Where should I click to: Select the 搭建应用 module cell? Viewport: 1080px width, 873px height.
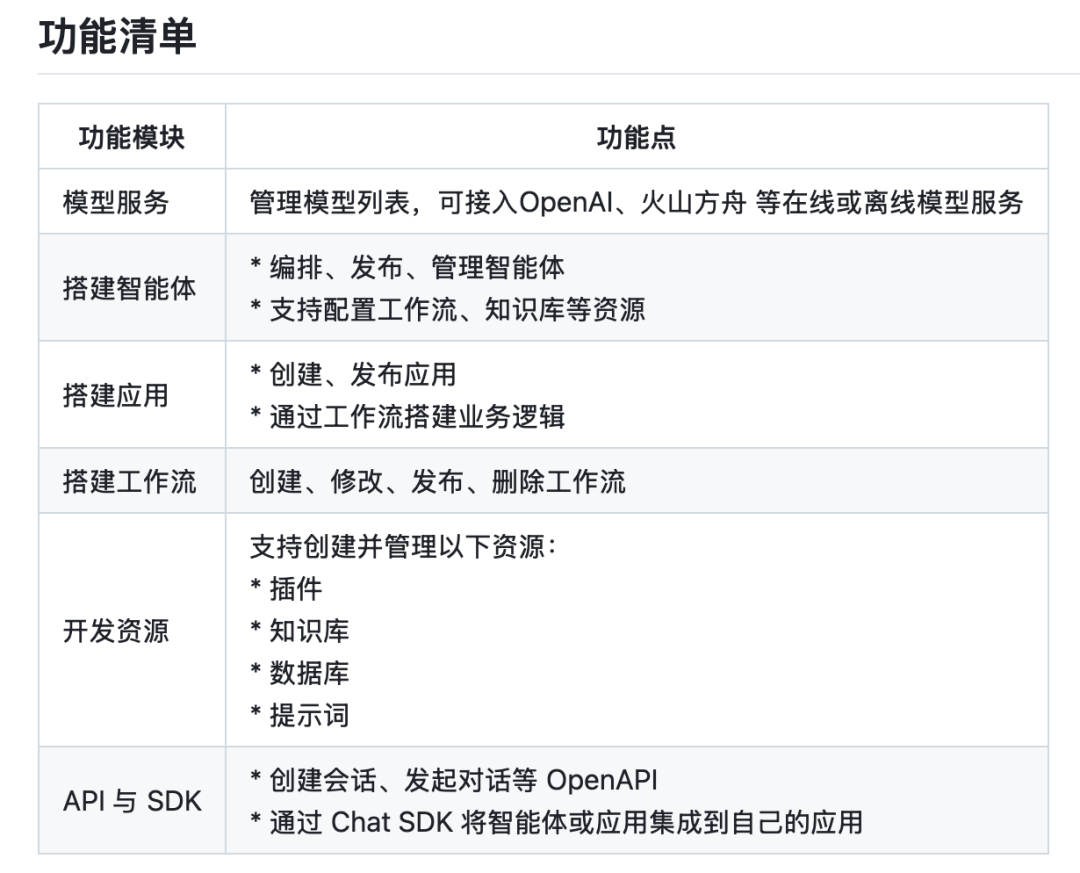coord(116,395)
